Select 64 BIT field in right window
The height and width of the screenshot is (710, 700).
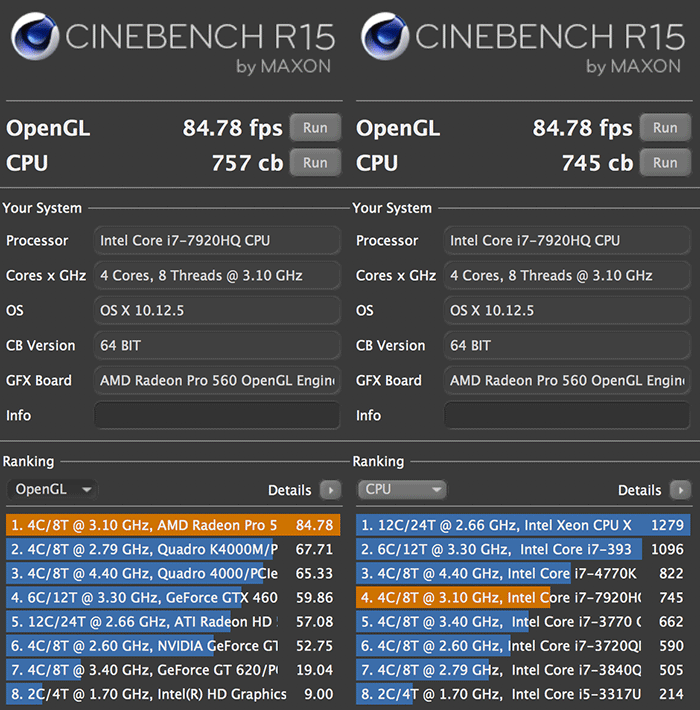point(567,345)
